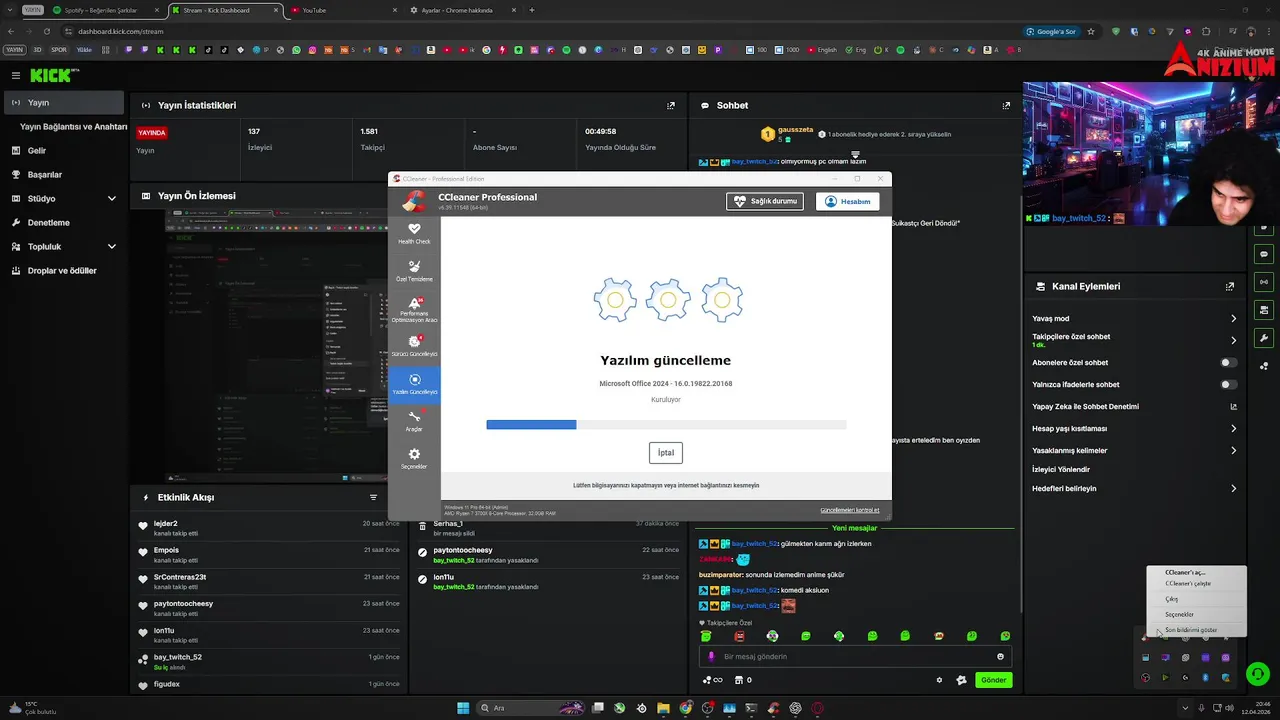Click İzleyici Yönlendir
Image resolution: width=1280 pixels, height=720 pixels.
click(x=1061, y=469)
